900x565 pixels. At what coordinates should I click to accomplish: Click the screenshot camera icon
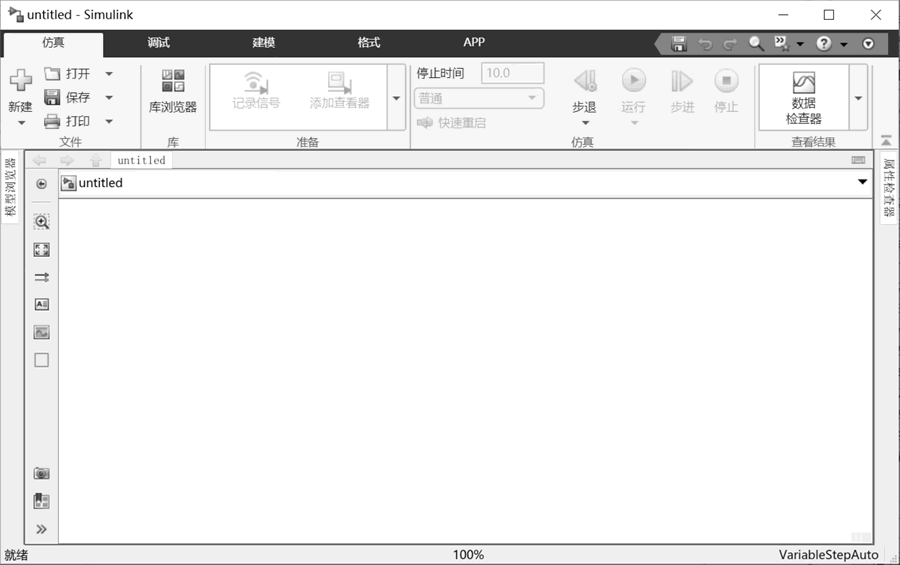click(41, 473)
